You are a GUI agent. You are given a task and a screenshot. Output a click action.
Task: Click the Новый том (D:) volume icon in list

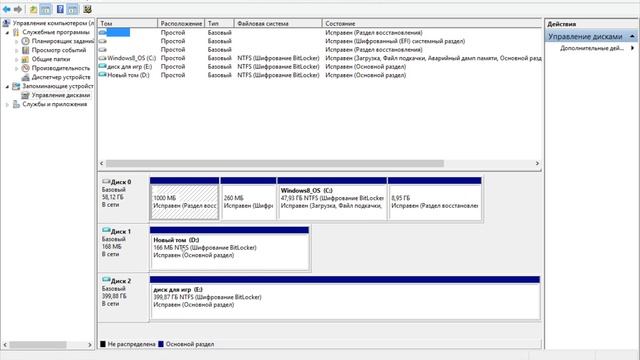tap(102, 75)
